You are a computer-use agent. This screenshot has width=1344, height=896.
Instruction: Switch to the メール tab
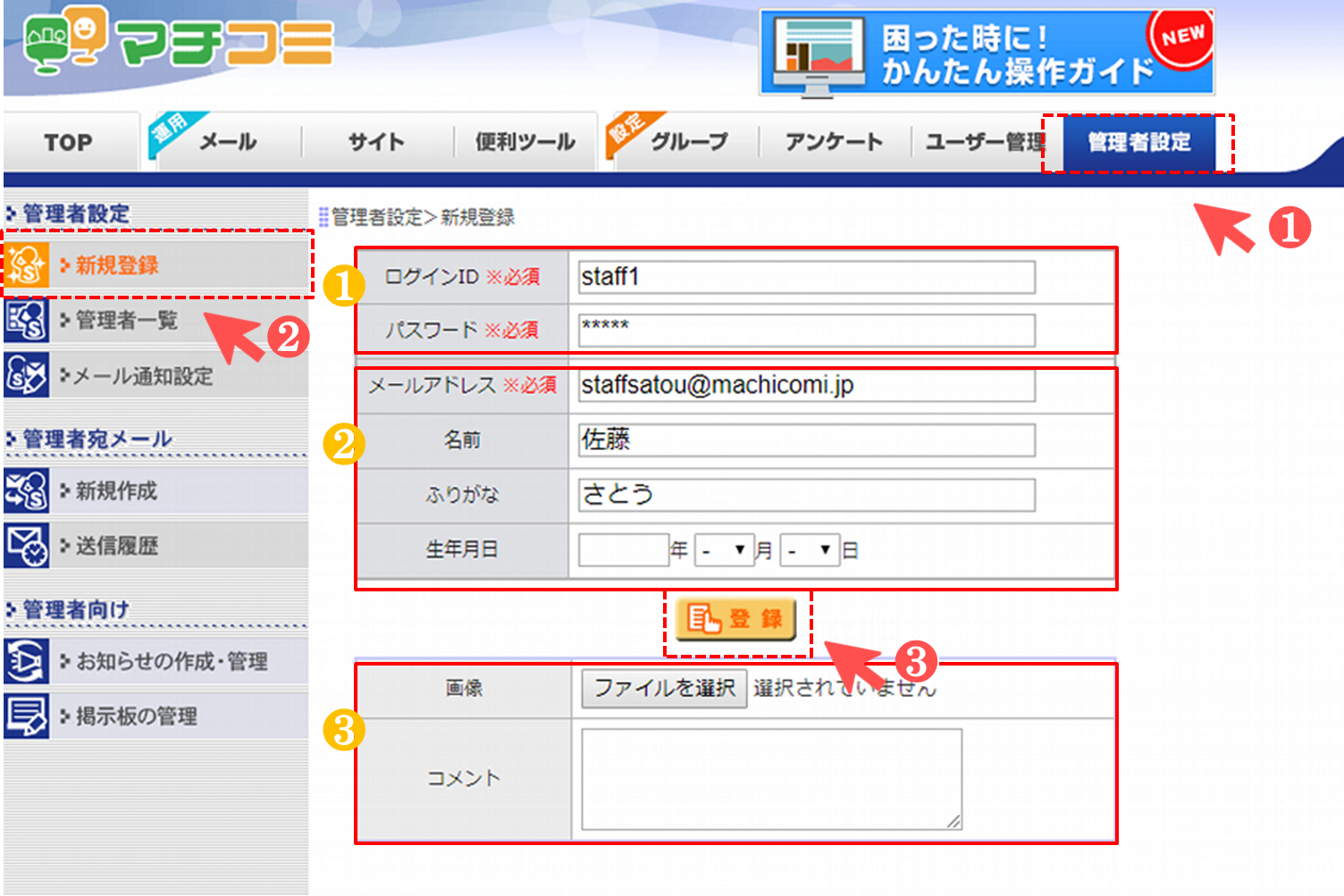click(x=227, y=142)
